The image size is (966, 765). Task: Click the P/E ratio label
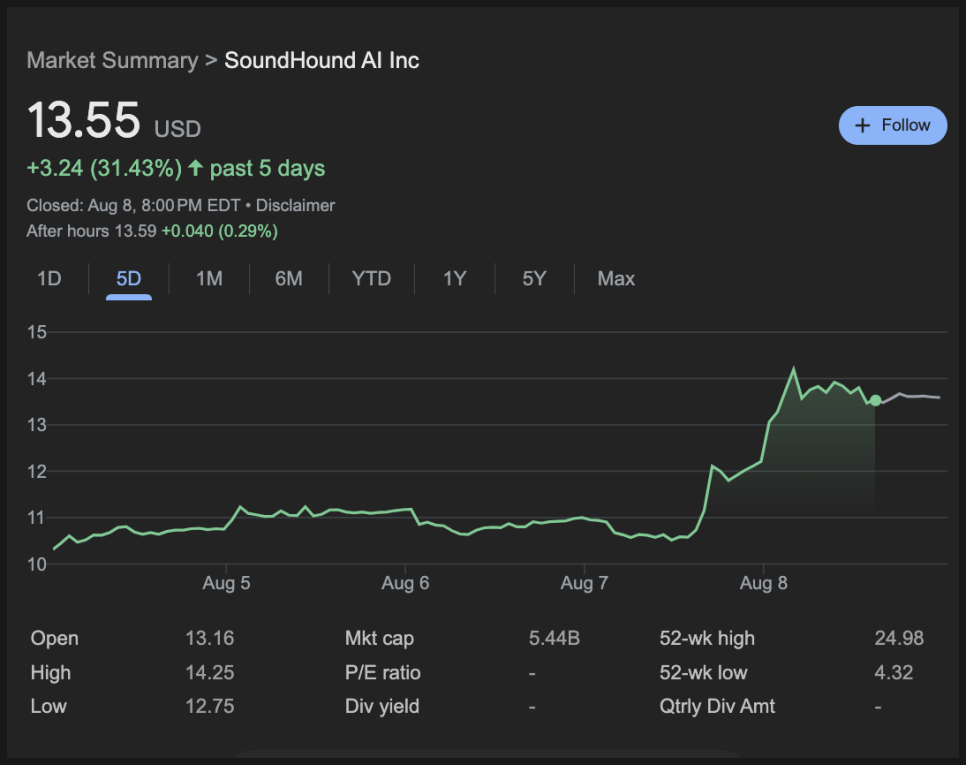[x=383, y=672]
